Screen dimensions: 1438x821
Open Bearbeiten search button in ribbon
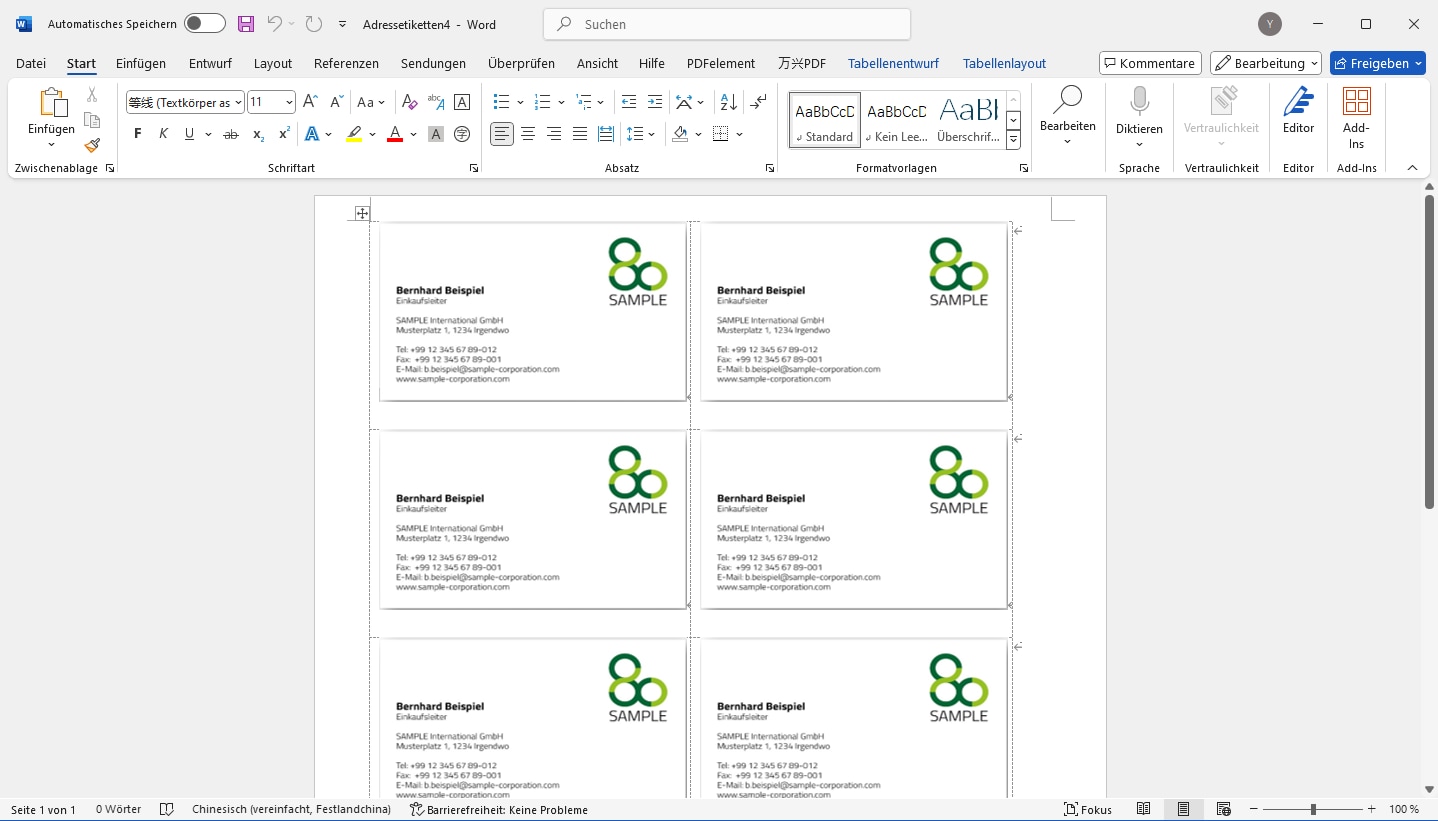(1068, 116)
